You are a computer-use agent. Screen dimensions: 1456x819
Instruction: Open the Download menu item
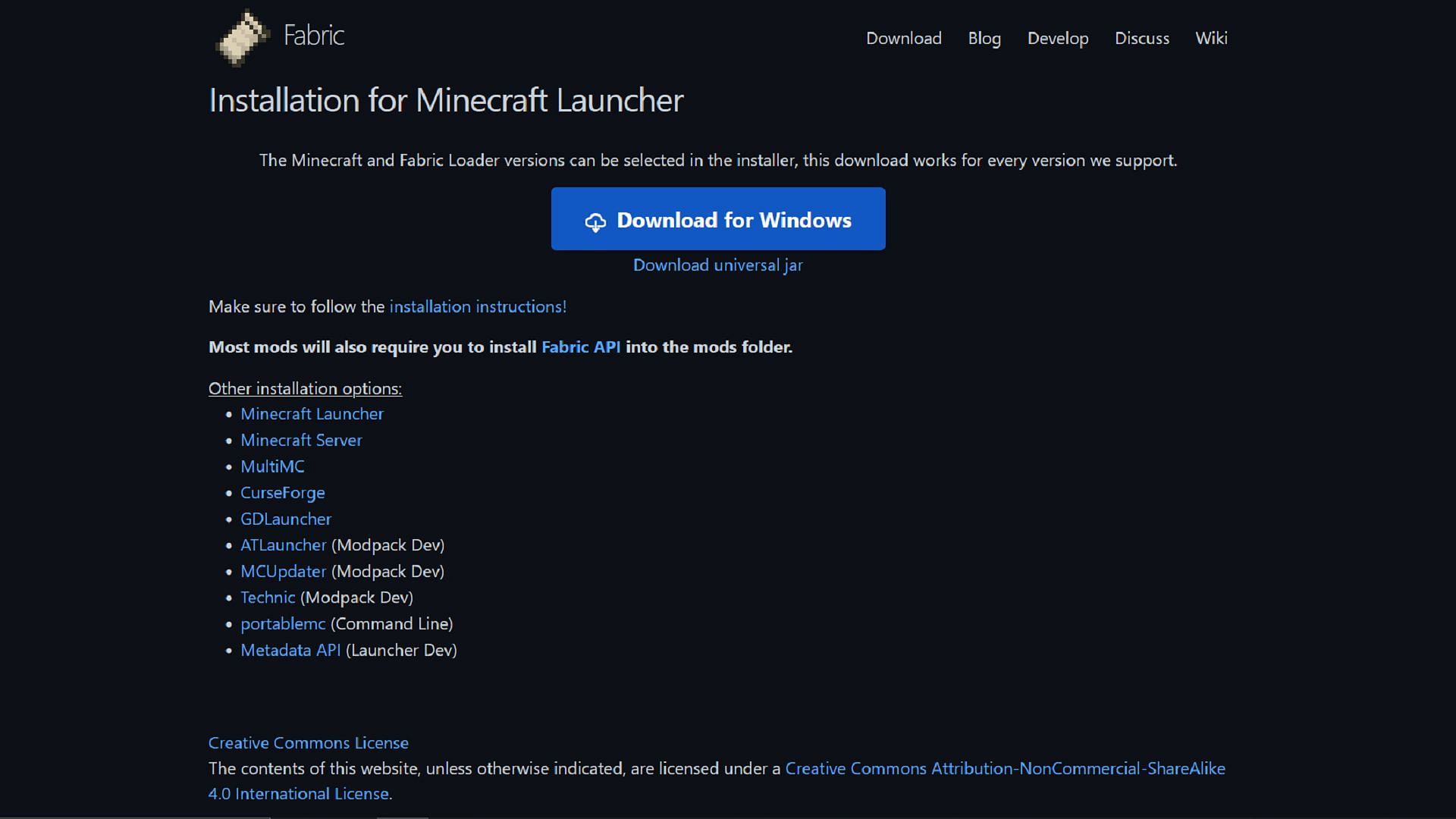[x=904, y=38]
